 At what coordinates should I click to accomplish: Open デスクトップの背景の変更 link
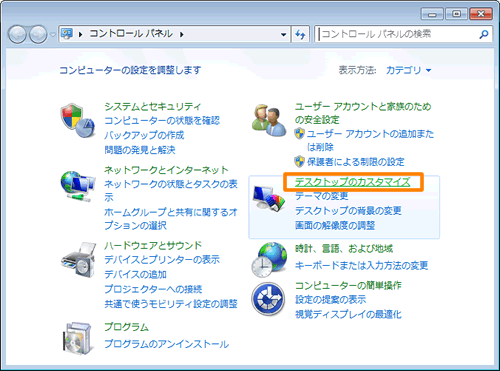348,211
